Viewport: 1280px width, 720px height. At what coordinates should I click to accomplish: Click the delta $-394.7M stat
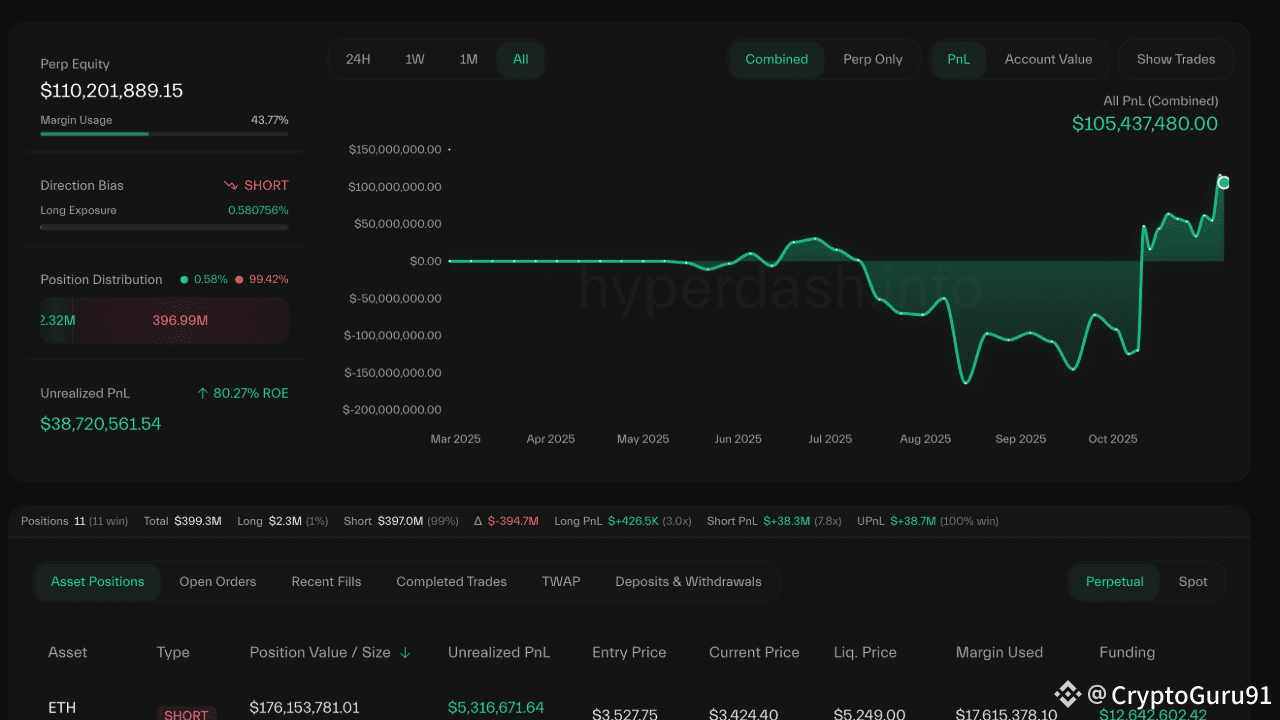point(508,521)
